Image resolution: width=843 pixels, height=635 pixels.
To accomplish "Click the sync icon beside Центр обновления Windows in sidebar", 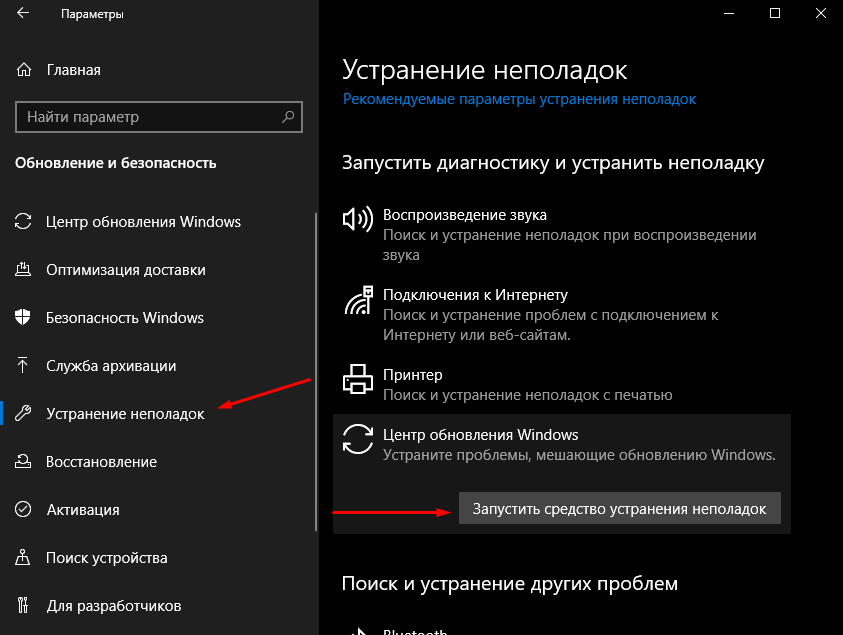I will pos(23,222).
